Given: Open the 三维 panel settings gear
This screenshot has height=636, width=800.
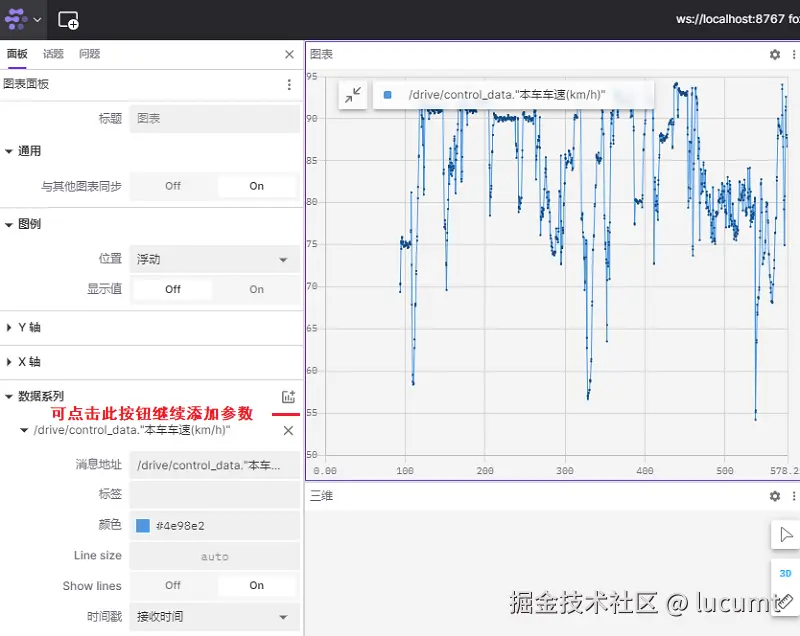Looking at the screenshot, I should (774, 496).
